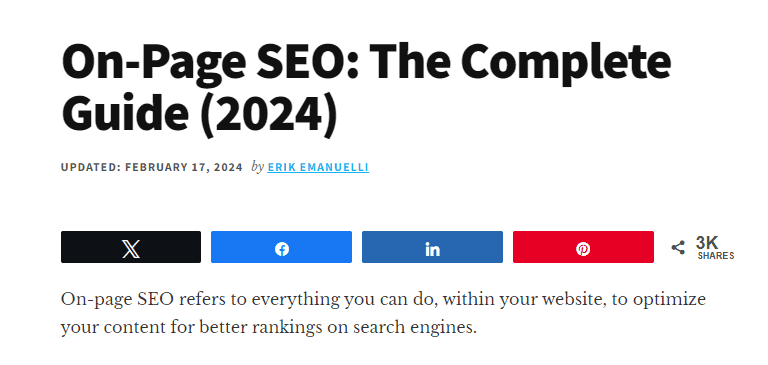Select the 3K share count number
768x365 pixels.
[x=707, y=243]
